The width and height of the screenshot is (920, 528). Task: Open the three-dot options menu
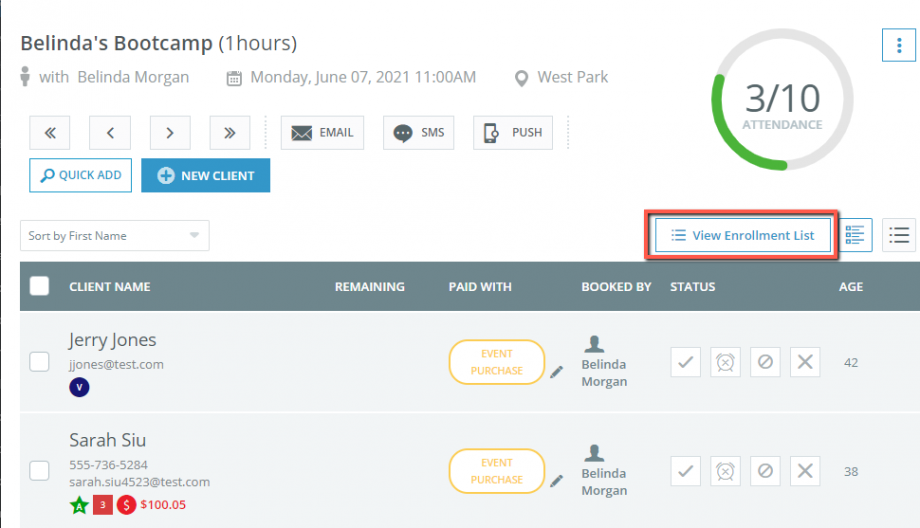[x=898, y=45]
